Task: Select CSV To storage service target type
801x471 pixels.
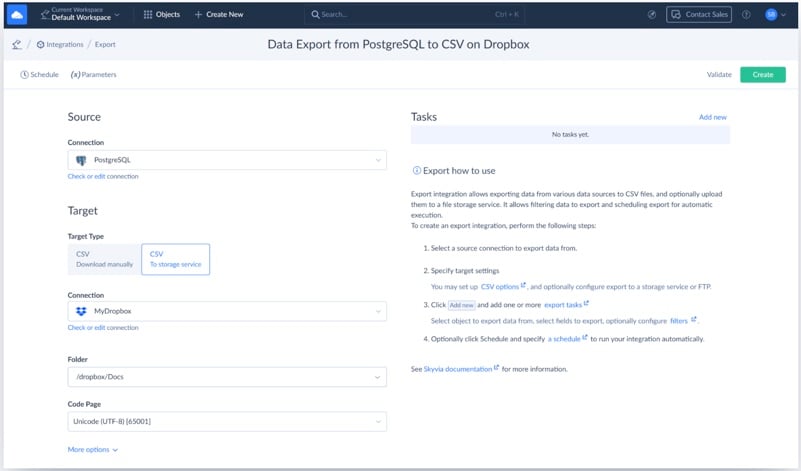Action: (175, 259)
